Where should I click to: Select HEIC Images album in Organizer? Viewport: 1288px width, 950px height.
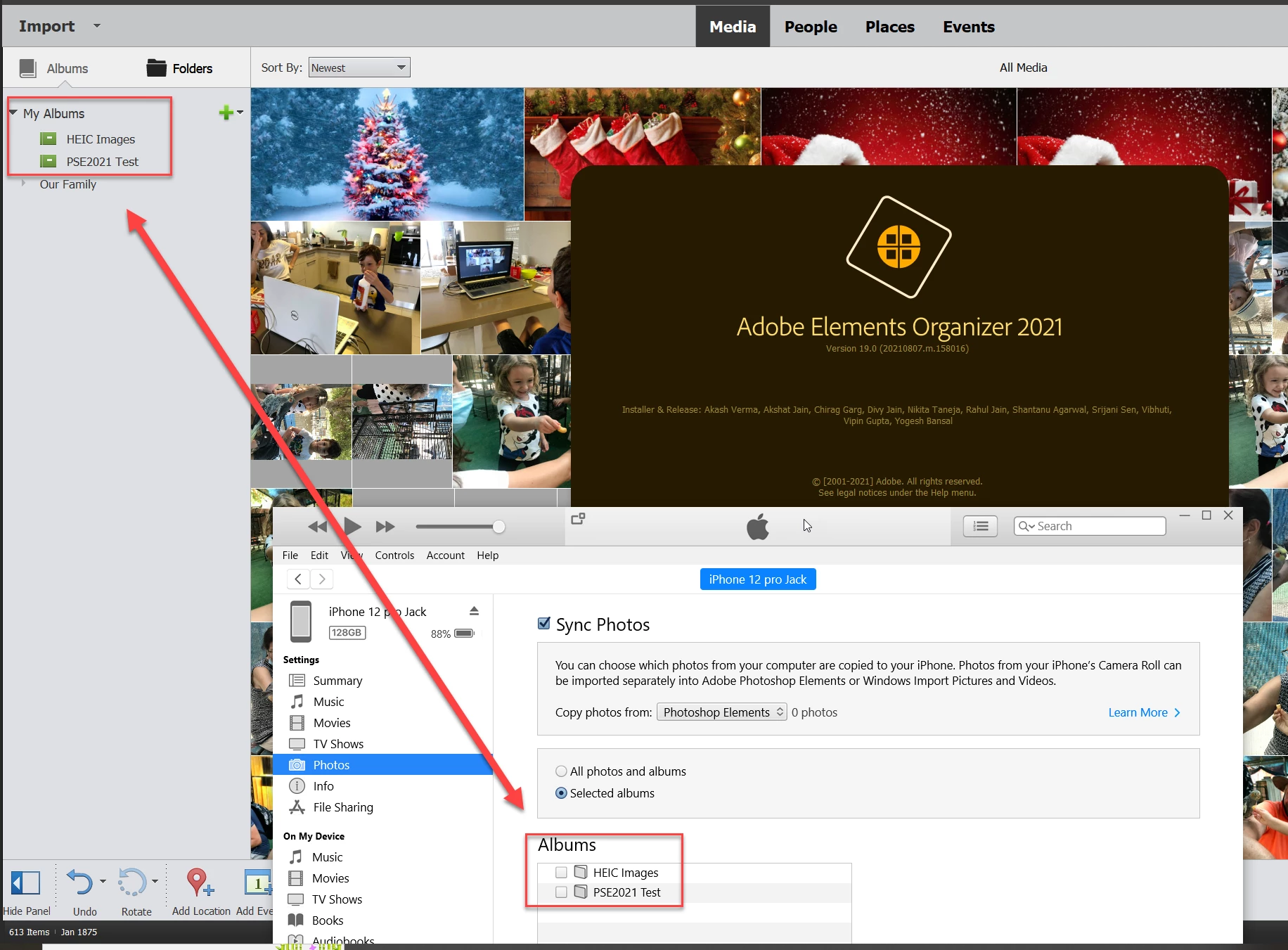point(101,139)
